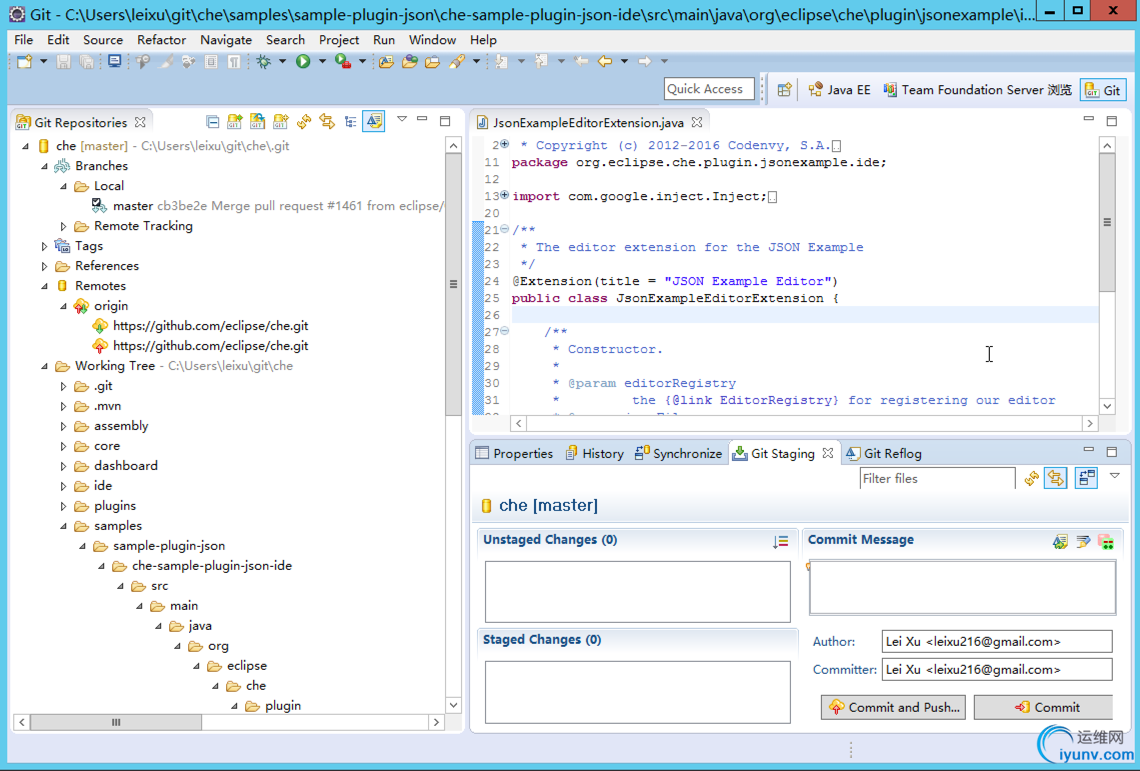Open the Team Foundation Server perspective

(977, 89)
